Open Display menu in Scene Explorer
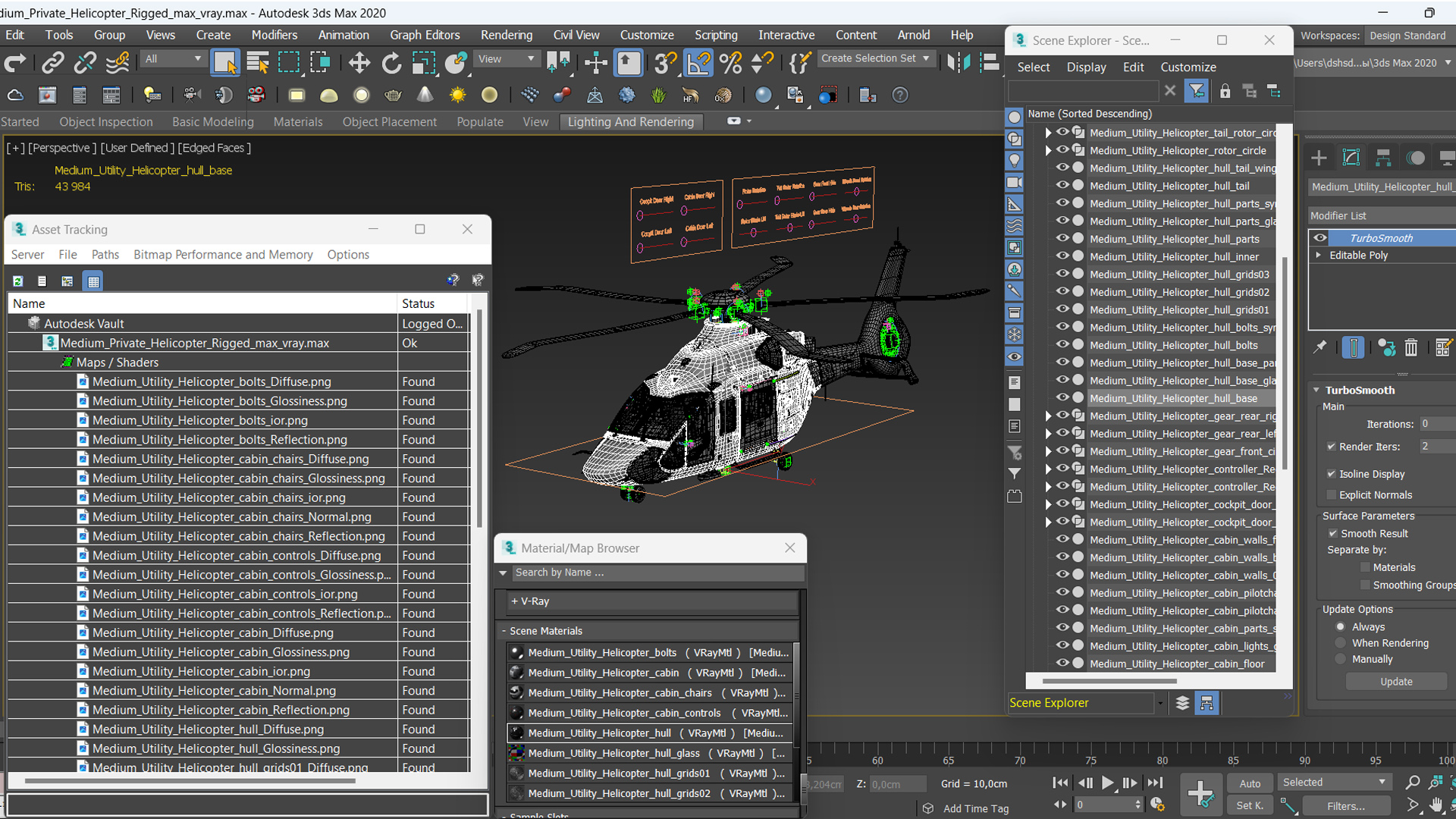 1086,67
